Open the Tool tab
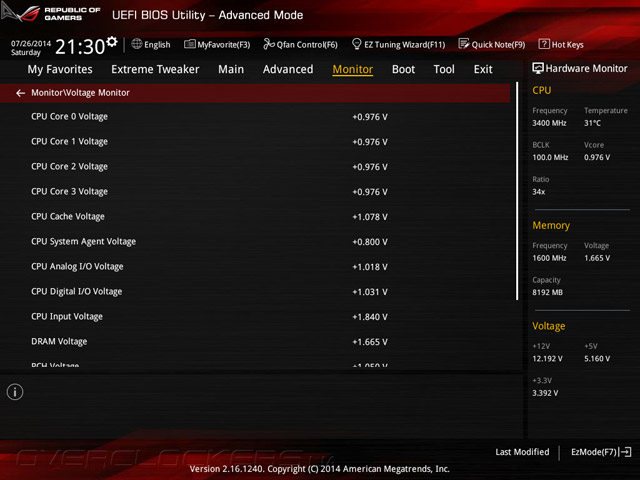The width and height of the screenshot is (640, 480). click(444, 69)
